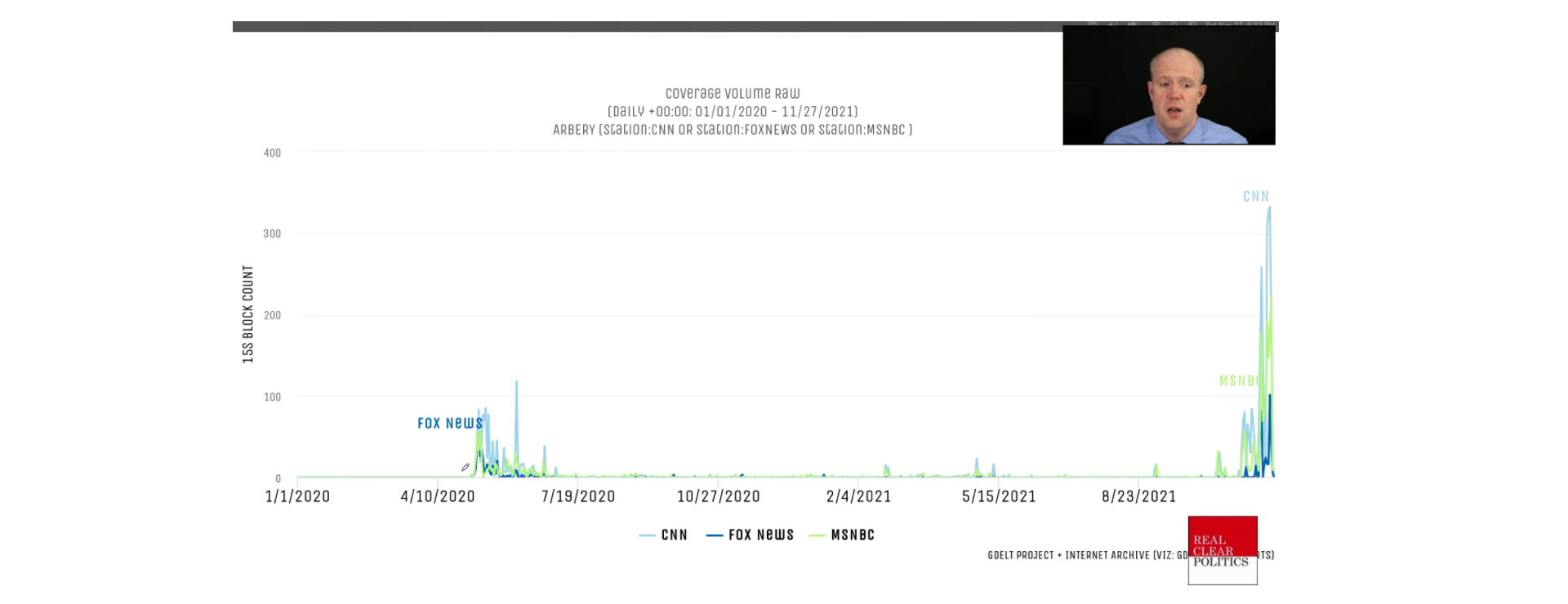
Task: Toggle the Fox News legend entry
Action: pyautogui.click(x=750, y=535)
